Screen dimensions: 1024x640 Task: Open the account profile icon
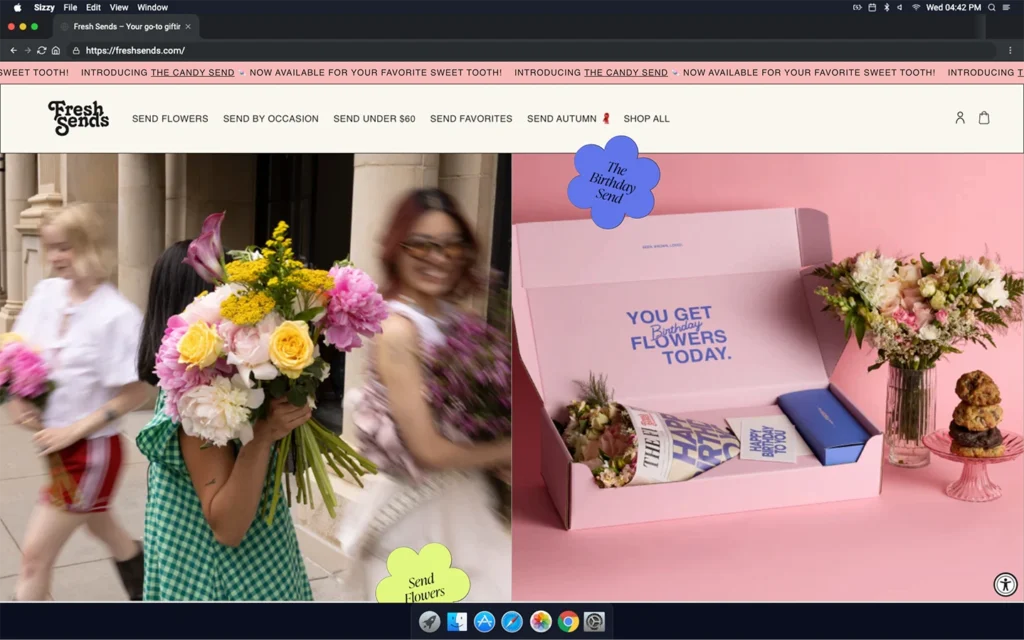coord(960,118)
